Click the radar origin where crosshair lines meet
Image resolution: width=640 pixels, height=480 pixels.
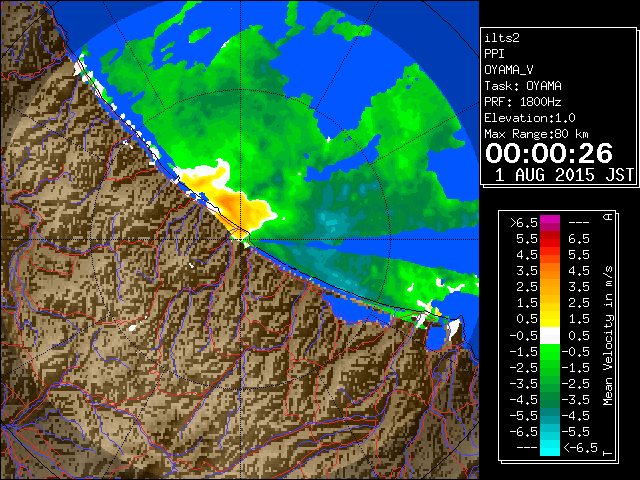point(240,239)
